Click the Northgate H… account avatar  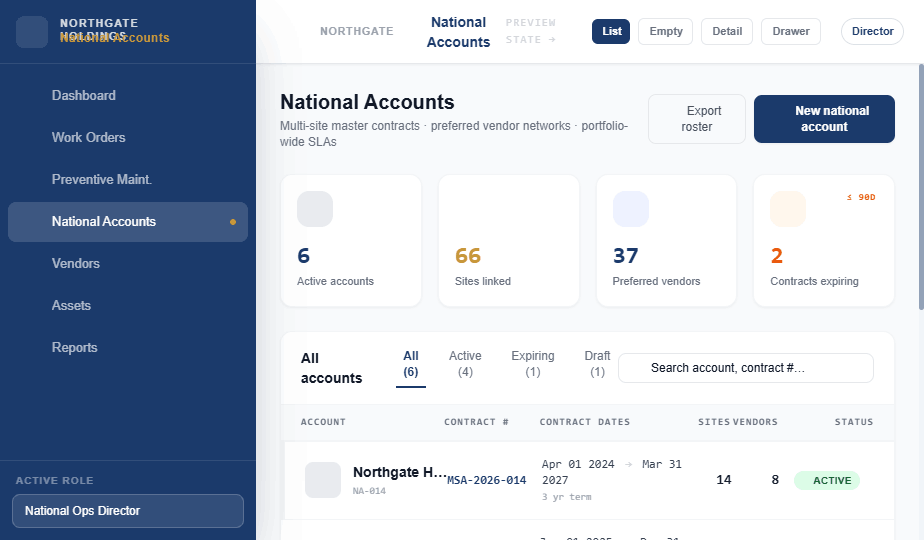[323, 480]
